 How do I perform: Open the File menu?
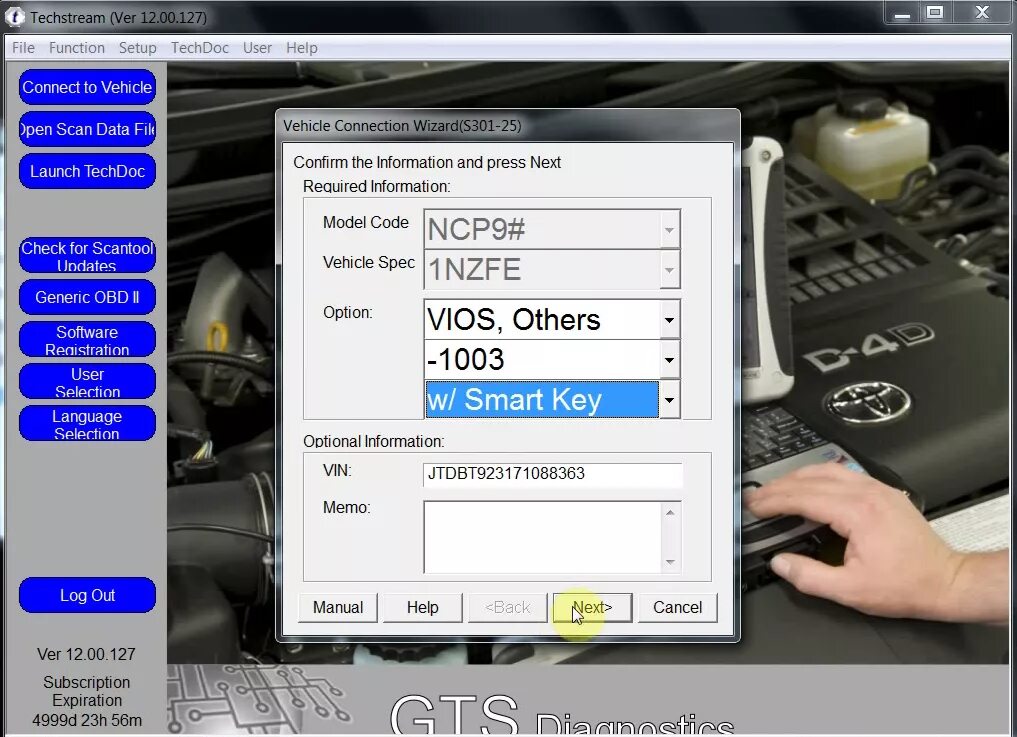point(23,48)
